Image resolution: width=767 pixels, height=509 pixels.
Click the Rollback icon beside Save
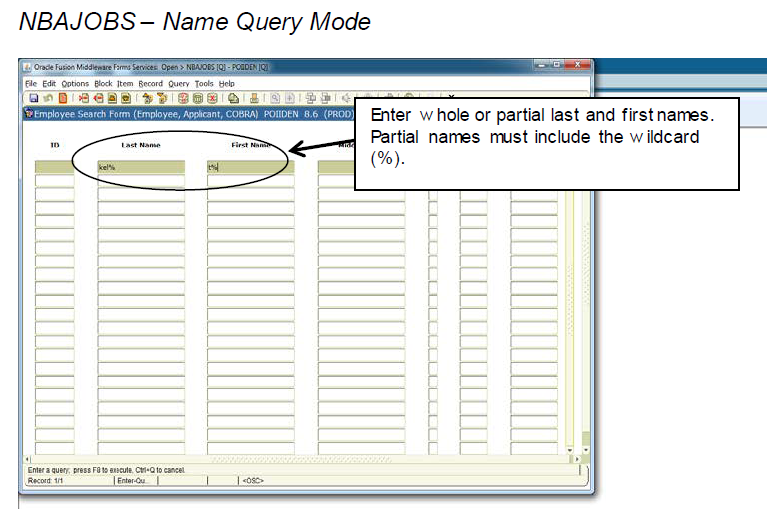click(x=45, y=98)
